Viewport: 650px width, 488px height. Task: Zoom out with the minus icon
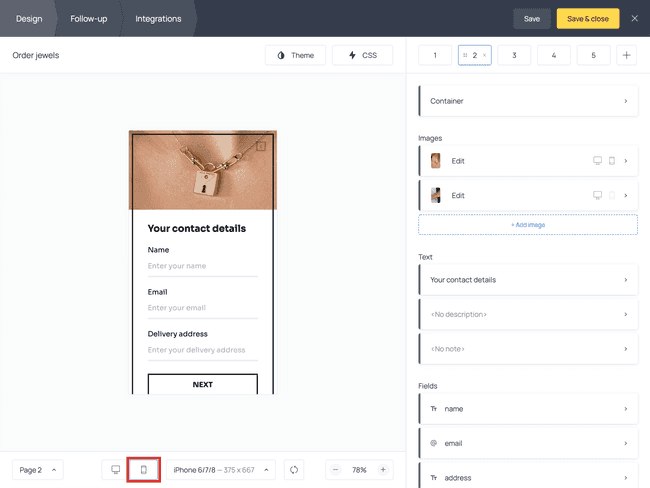[335, 469]
